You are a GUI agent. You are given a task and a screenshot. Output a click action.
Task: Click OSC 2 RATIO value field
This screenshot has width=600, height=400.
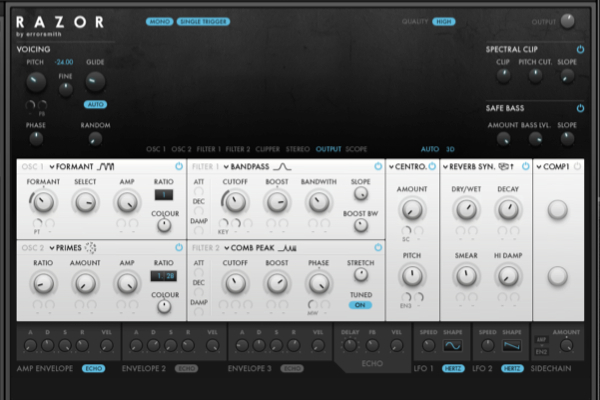[x=164, y=276]
